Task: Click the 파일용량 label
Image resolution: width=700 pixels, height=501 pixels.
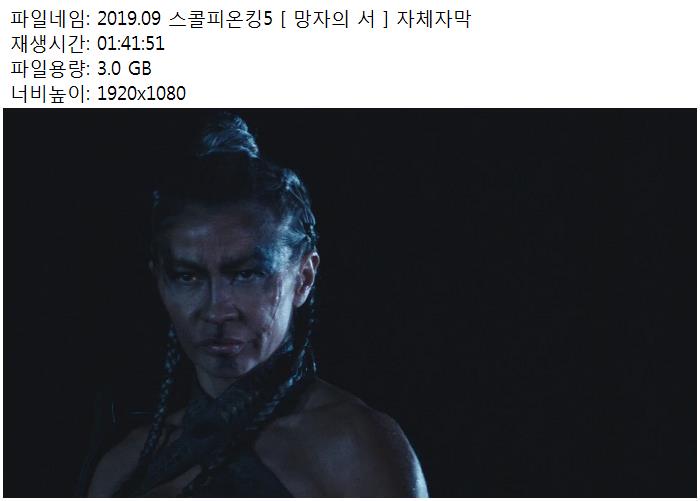Action: (x=50, y=69)
